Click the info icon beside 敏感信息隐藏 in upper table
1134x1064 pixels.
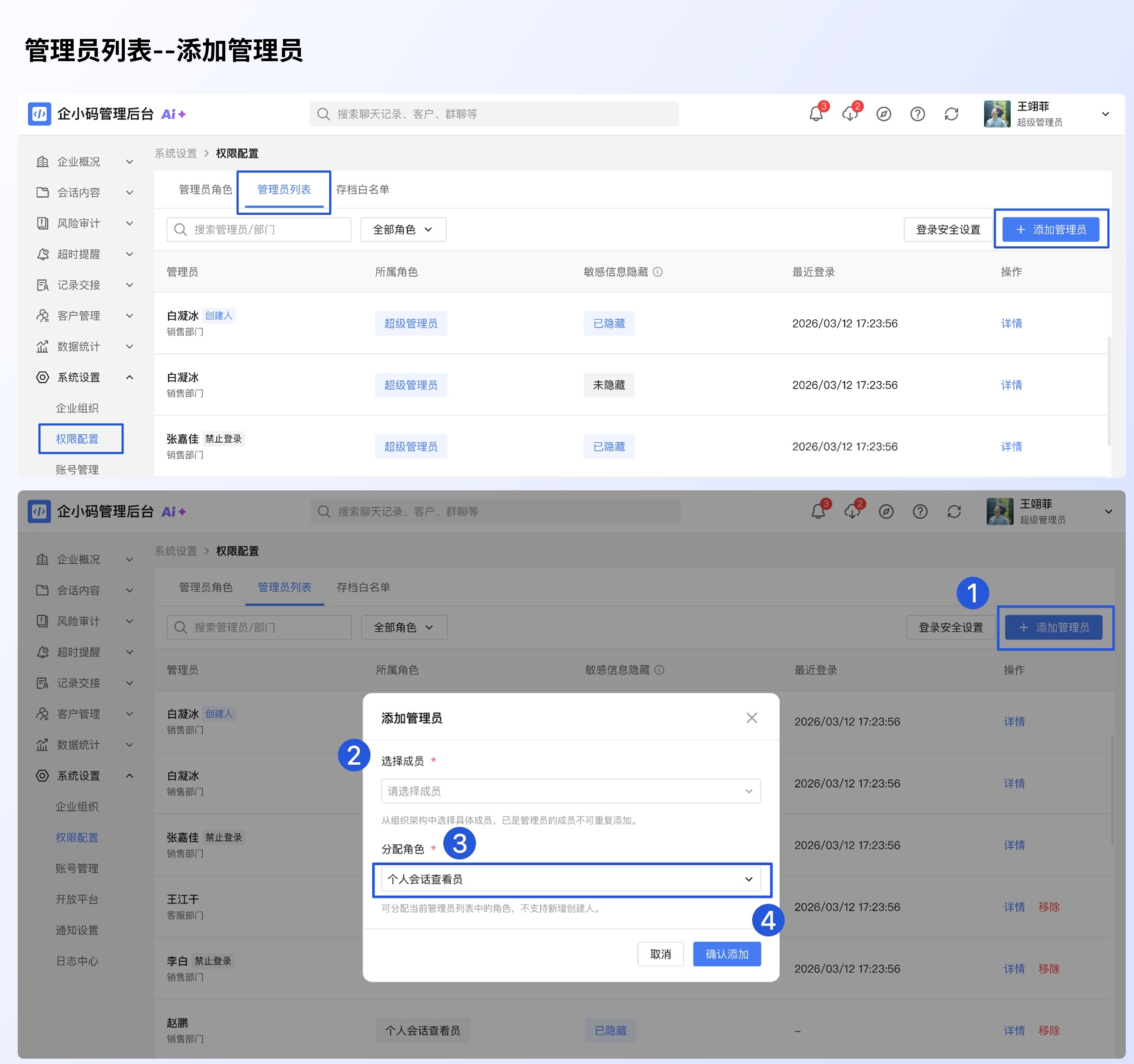coord(658,271)
